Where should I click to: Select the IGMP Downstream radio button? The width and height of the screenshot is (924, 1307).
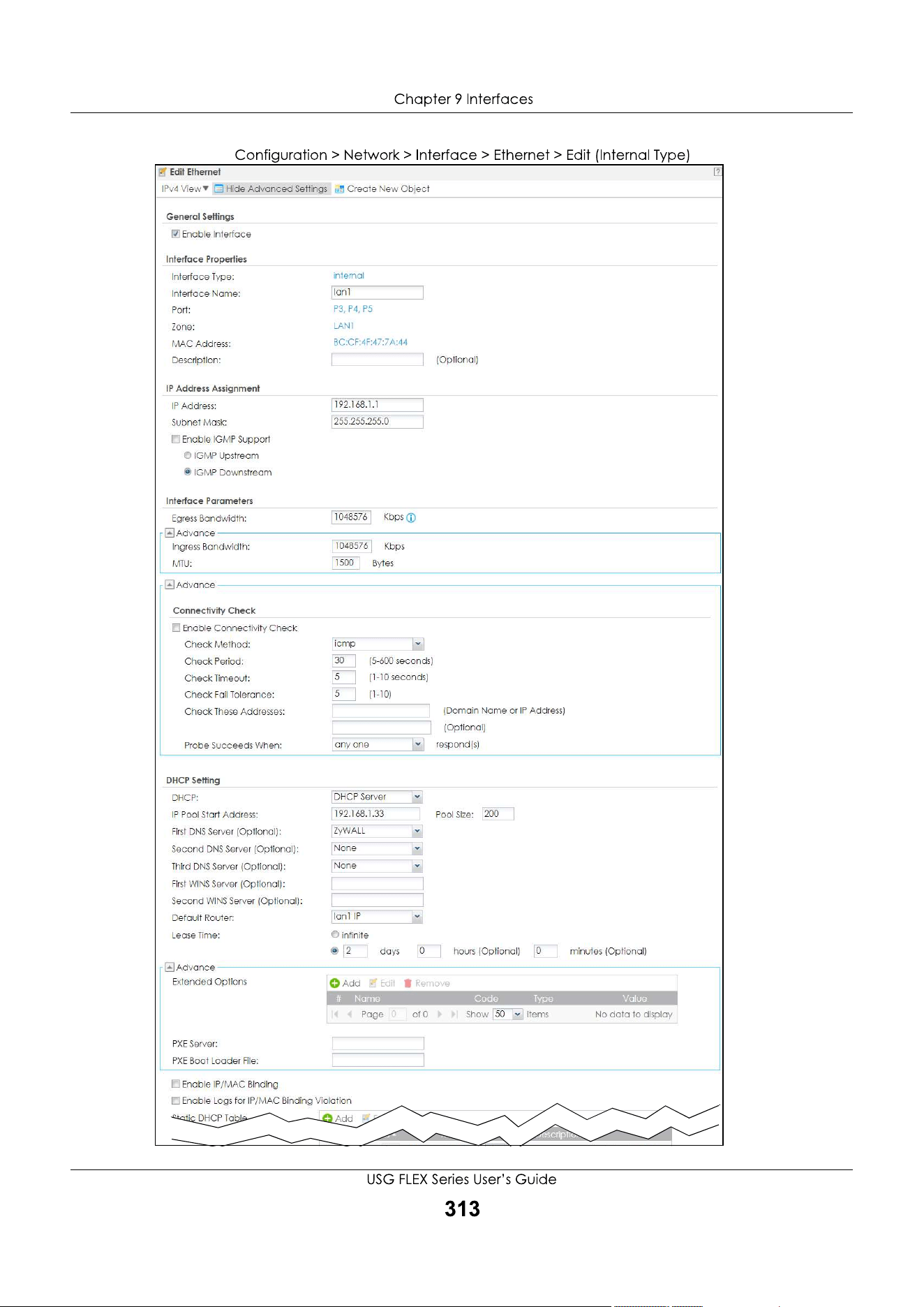[x=188, y=472]
